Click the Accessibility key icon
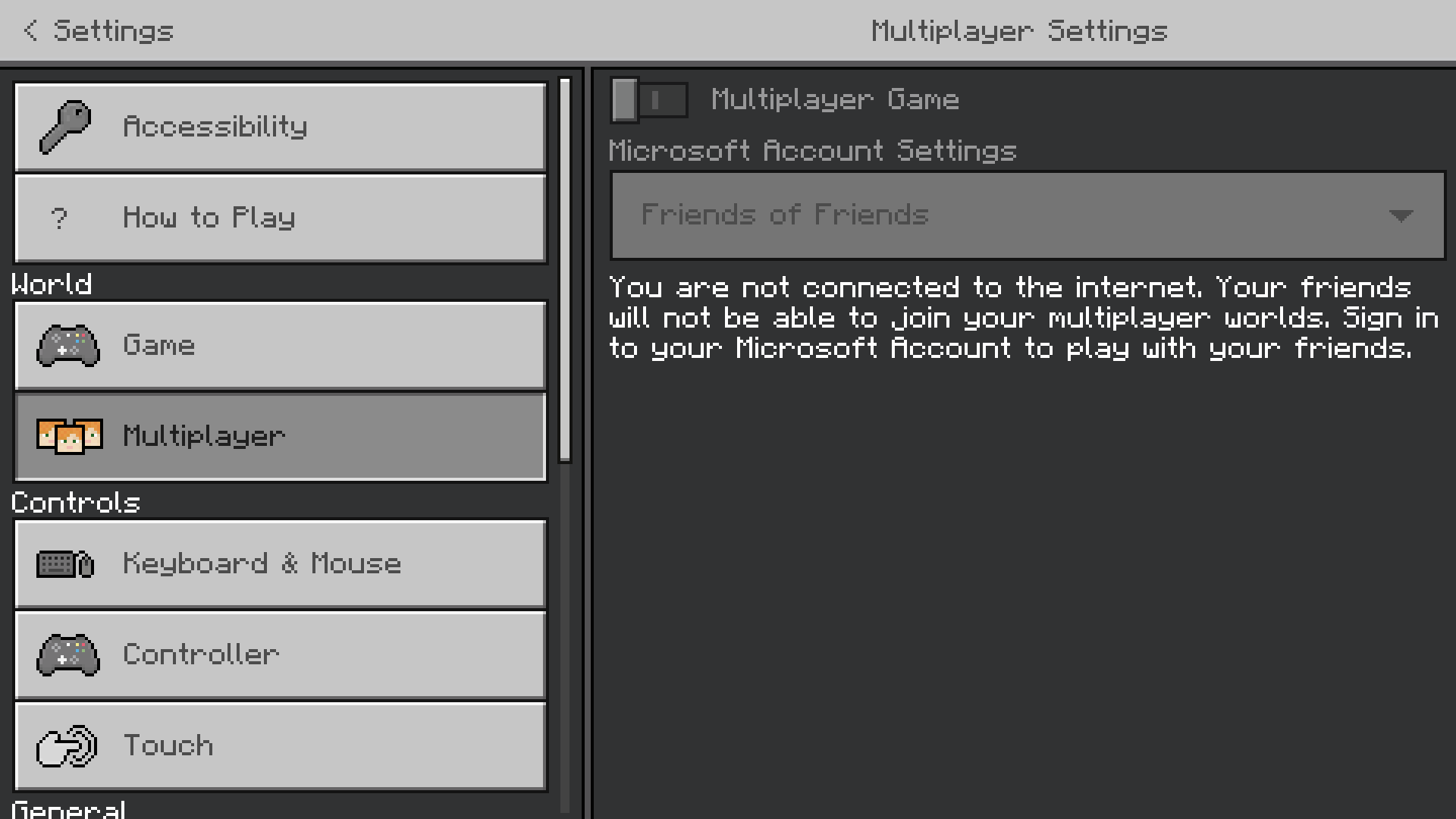This screenshot has width=1456, height=819. click(x=65, y=127)
